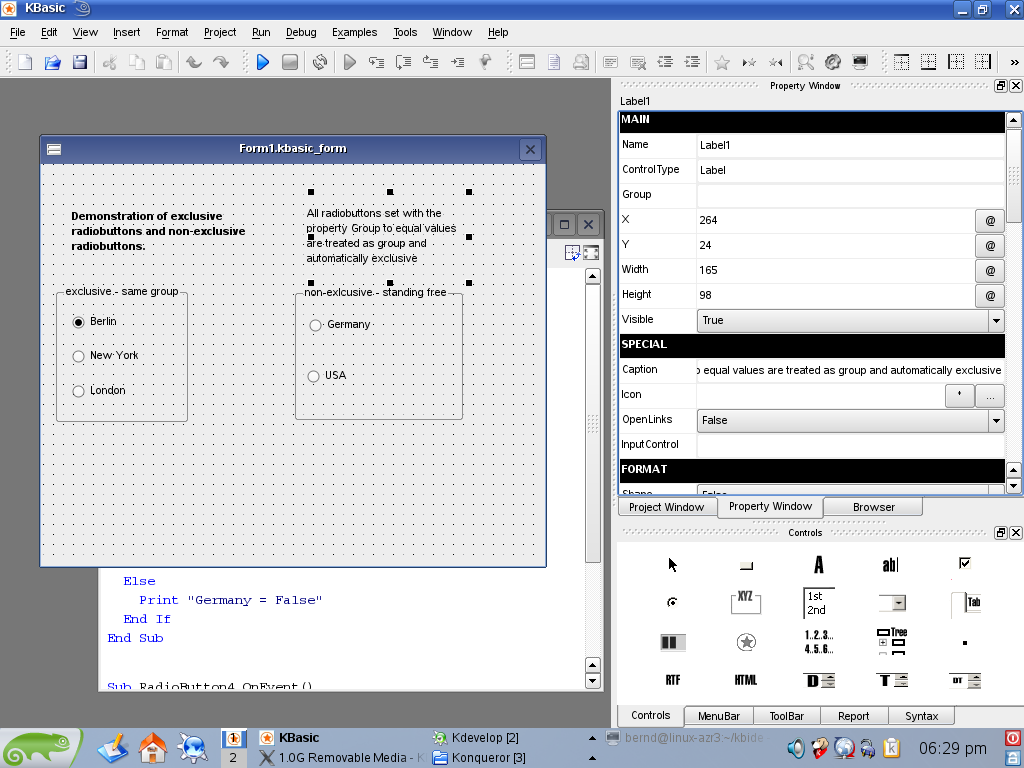Click the HTML control icon
Screen dimensions: 1024x768
[x=746, y=680]
